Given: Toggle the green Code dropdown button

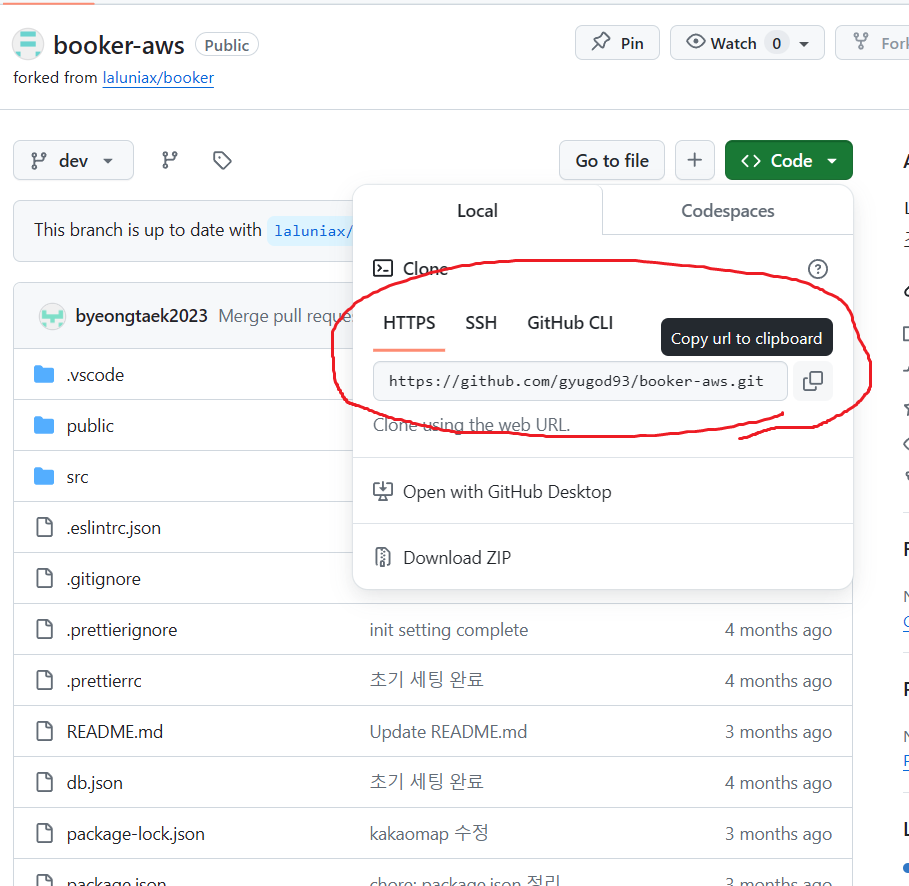Looking at the screenshot, I should click(x=788, y=160).
